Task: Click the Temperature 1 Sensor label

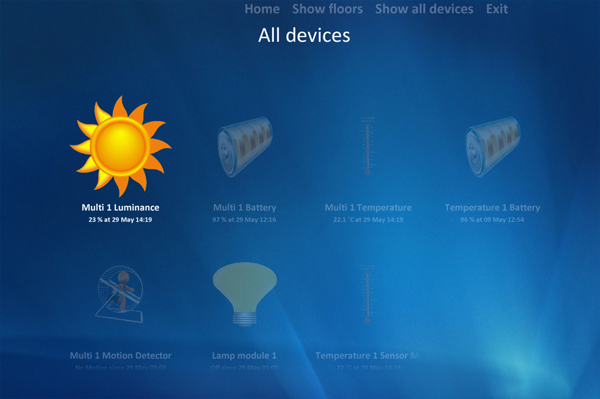Action: coord(368,355)
